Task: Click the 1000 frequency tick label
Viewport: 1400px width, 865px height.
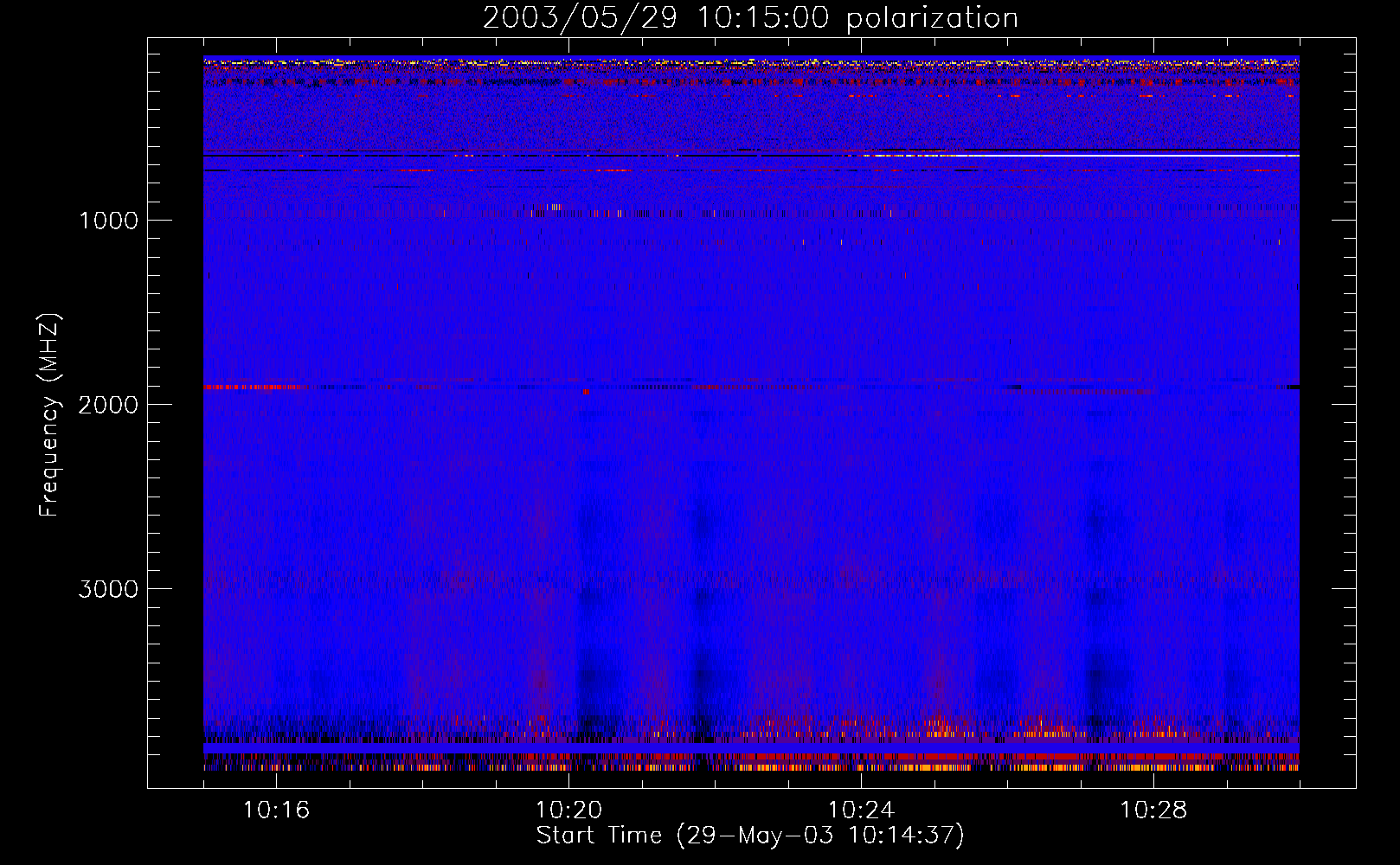Action: click(108, 221)
